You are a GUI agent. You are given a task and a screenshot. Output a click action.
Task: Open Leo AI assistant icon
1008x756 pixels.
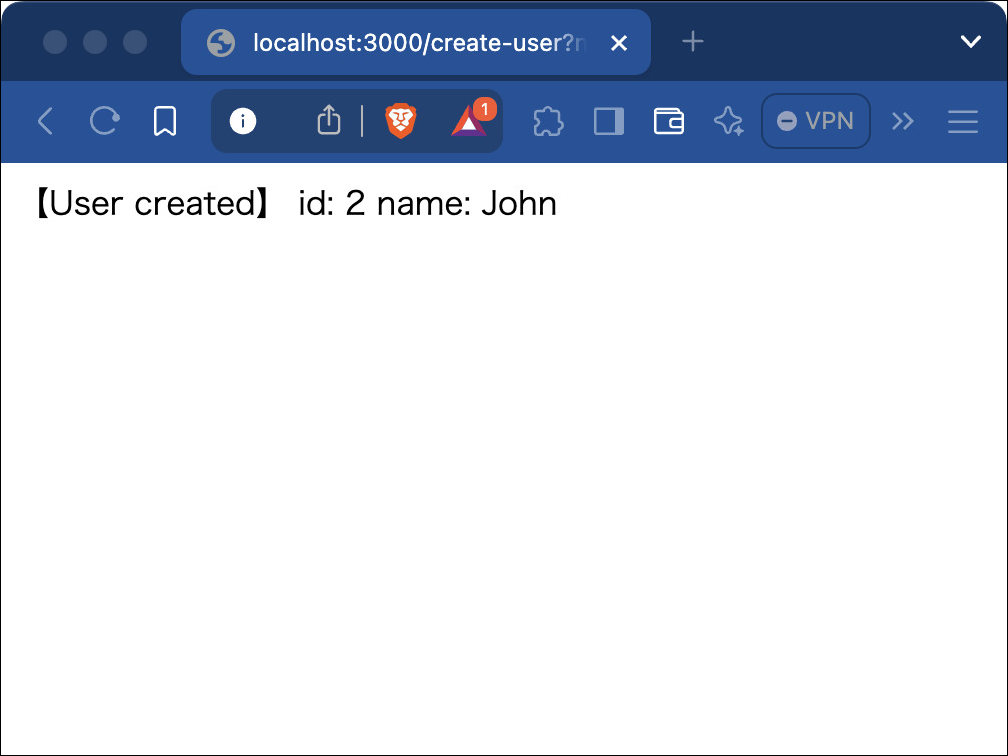point(729,121)
